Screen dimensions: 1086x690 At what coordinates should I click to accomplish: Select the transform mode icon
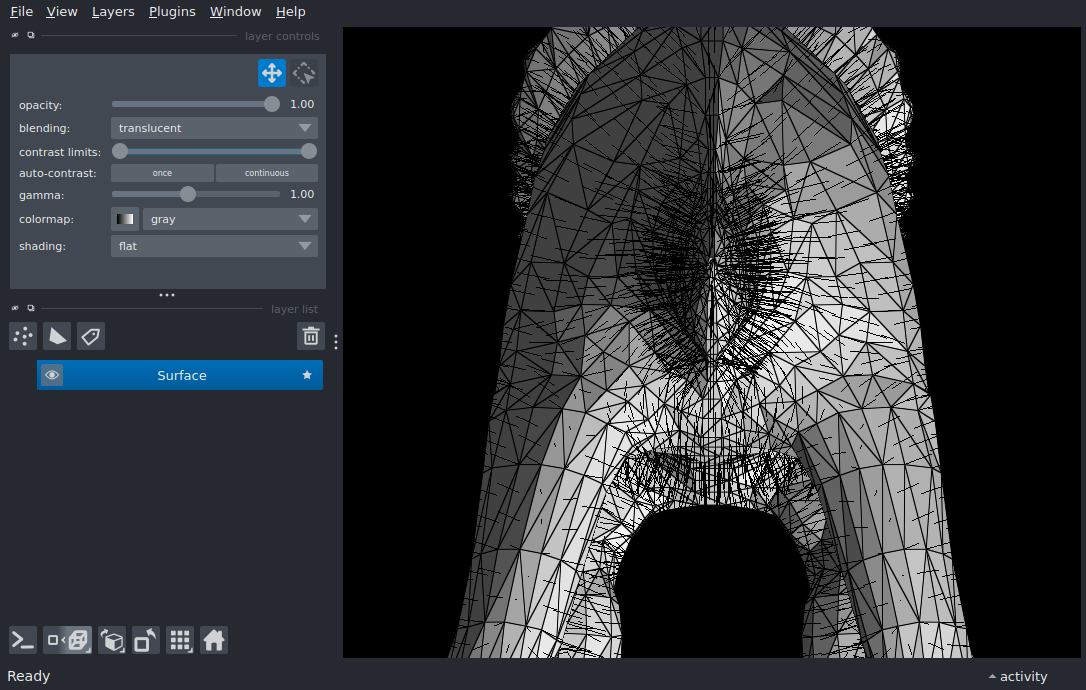pyautogui.click(x=304, y=73)
